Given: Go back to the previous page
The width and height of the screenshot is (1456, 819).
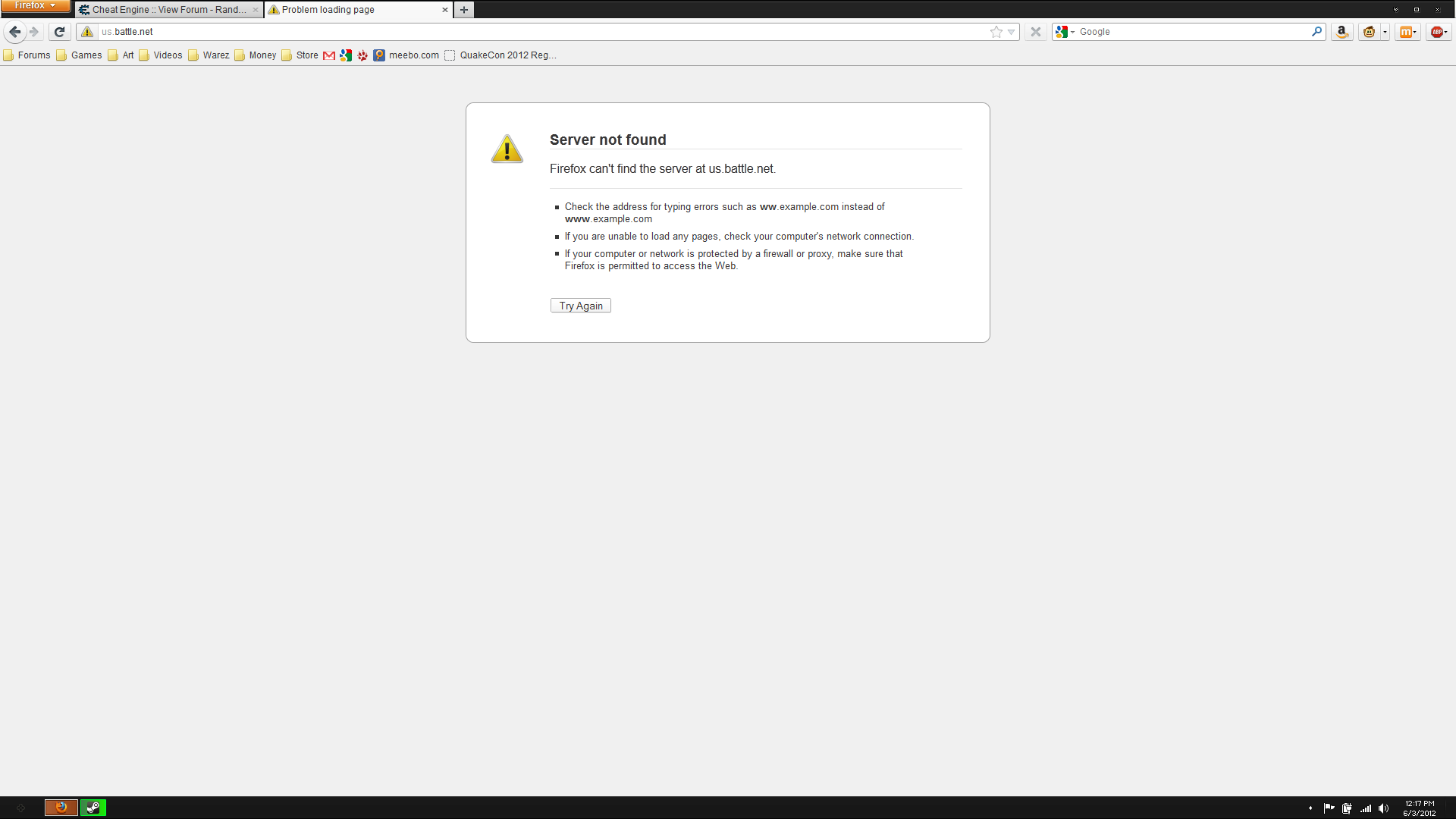Looking at the screenshot, I should coord(14,32).
